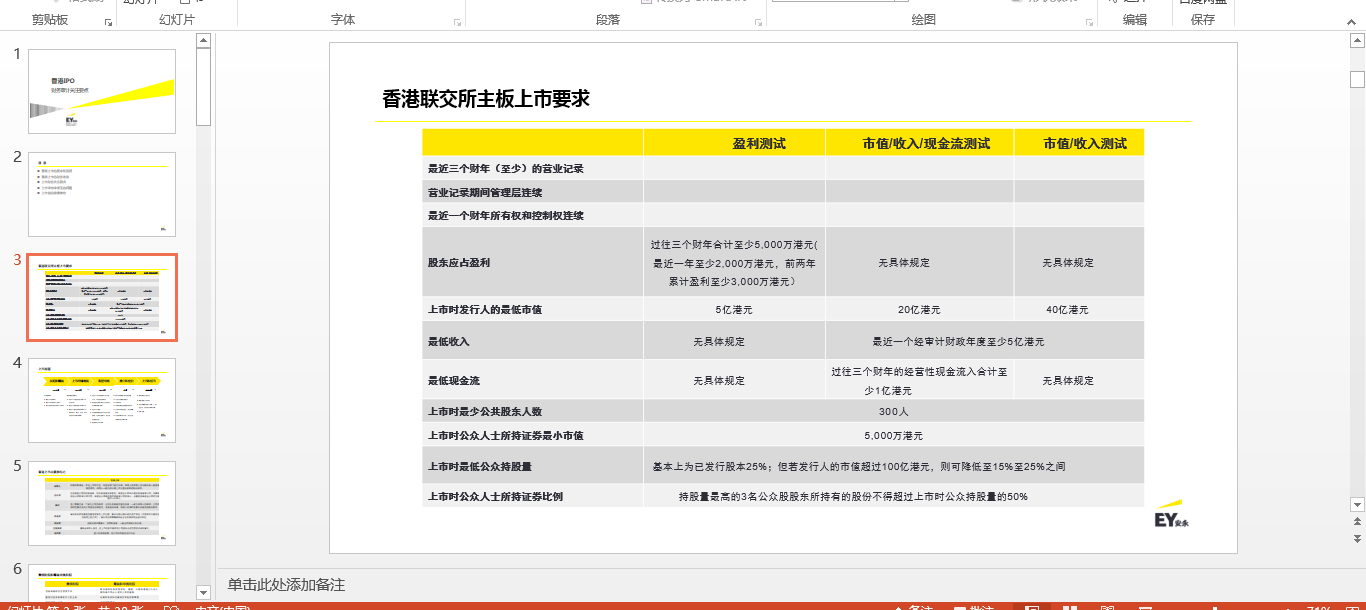
Task: Select slide 5 thumbnail
Action: pyautogui.click(x=102, y=504)
